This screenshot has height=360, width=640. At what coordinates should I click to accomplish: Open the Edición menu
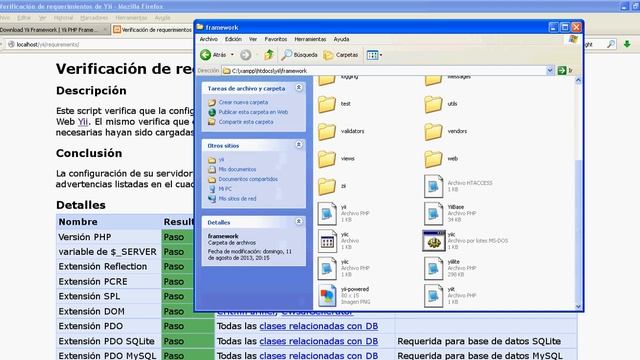pos(233,39)
